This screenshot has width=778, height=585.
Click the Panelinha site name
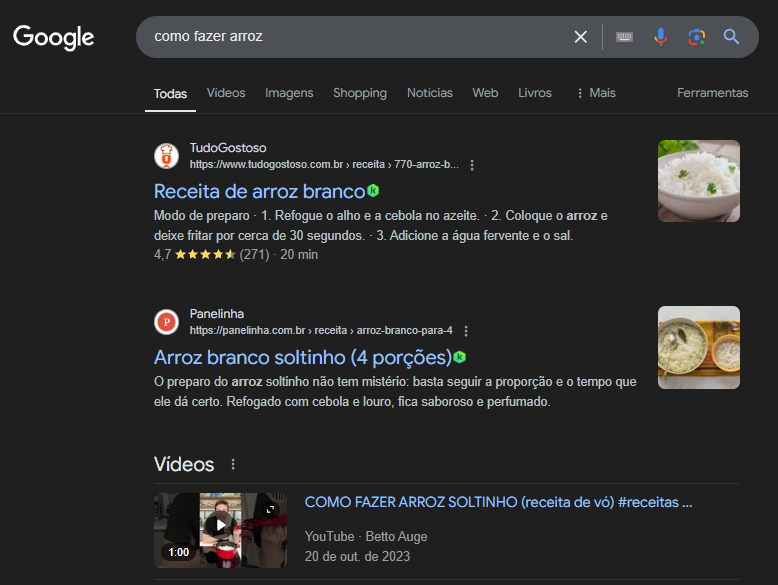(x=217, y=314)
